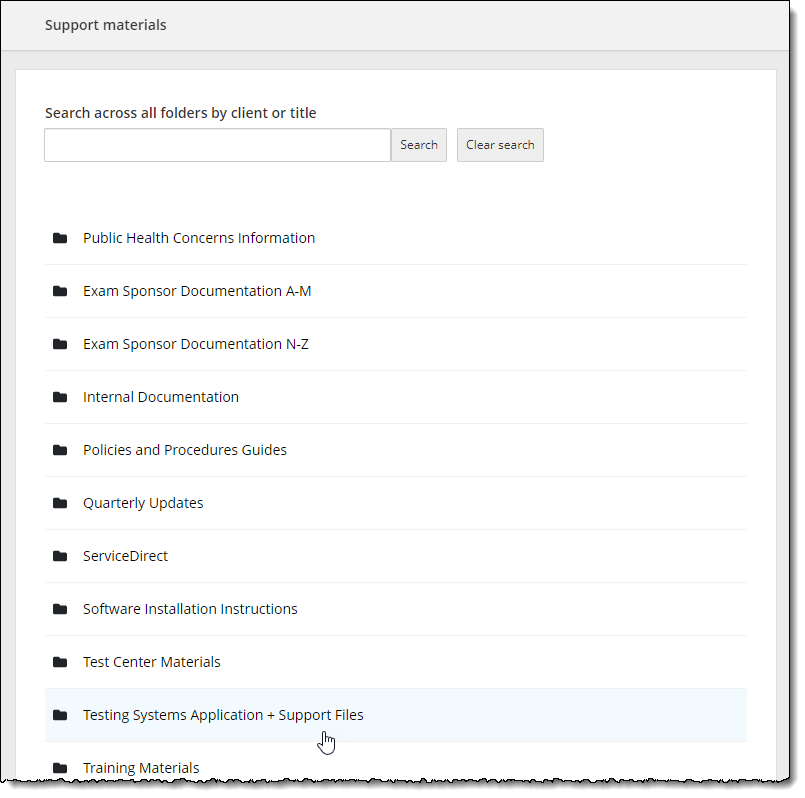Open the Quarterly Updates folder
Viewport: 805px width, 798px height.
point(143,502)
